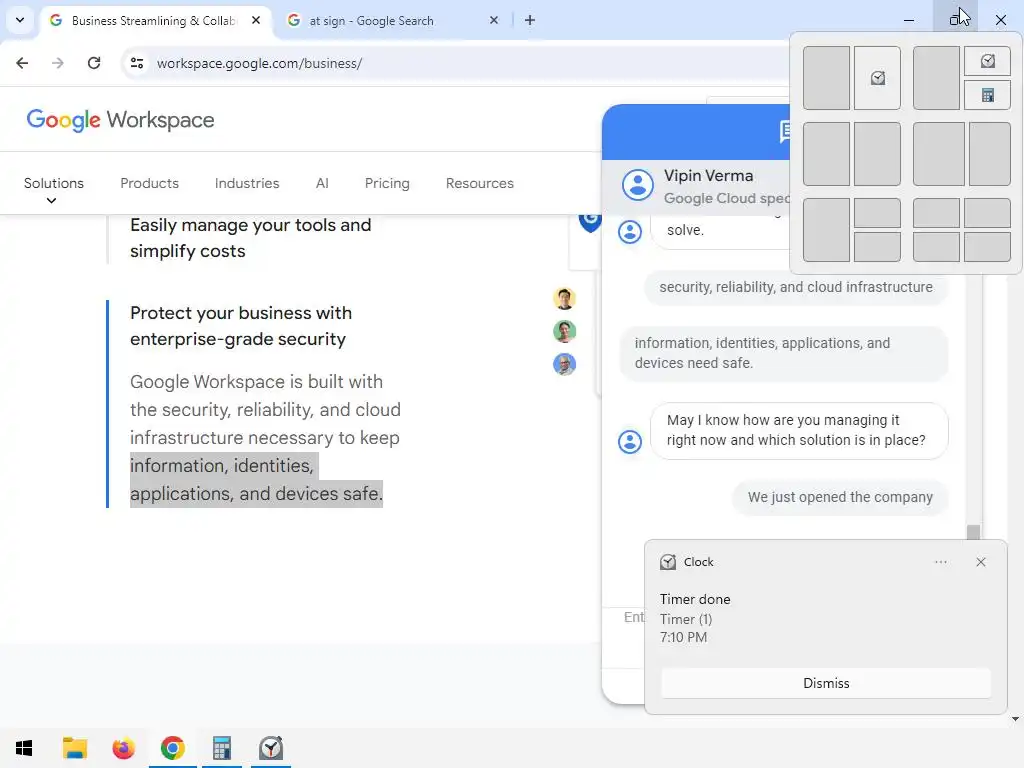Reload the Google Workspace page
The image size is (1024, 768).
(x=94, y=63)
